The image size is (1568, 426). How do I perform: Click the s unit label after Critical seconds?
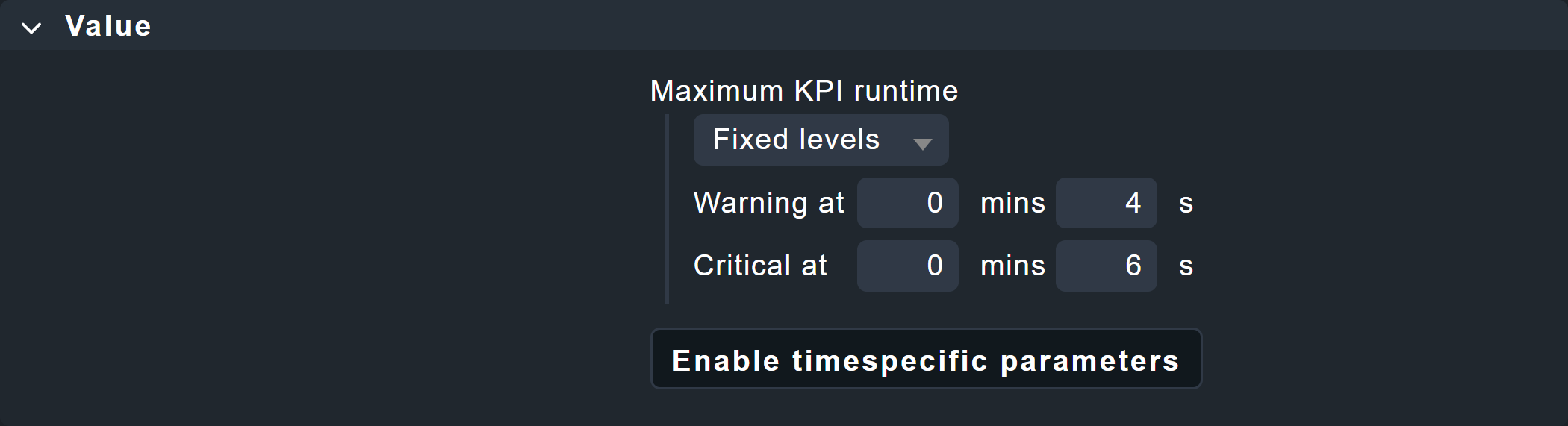[x=1186, y=266]
